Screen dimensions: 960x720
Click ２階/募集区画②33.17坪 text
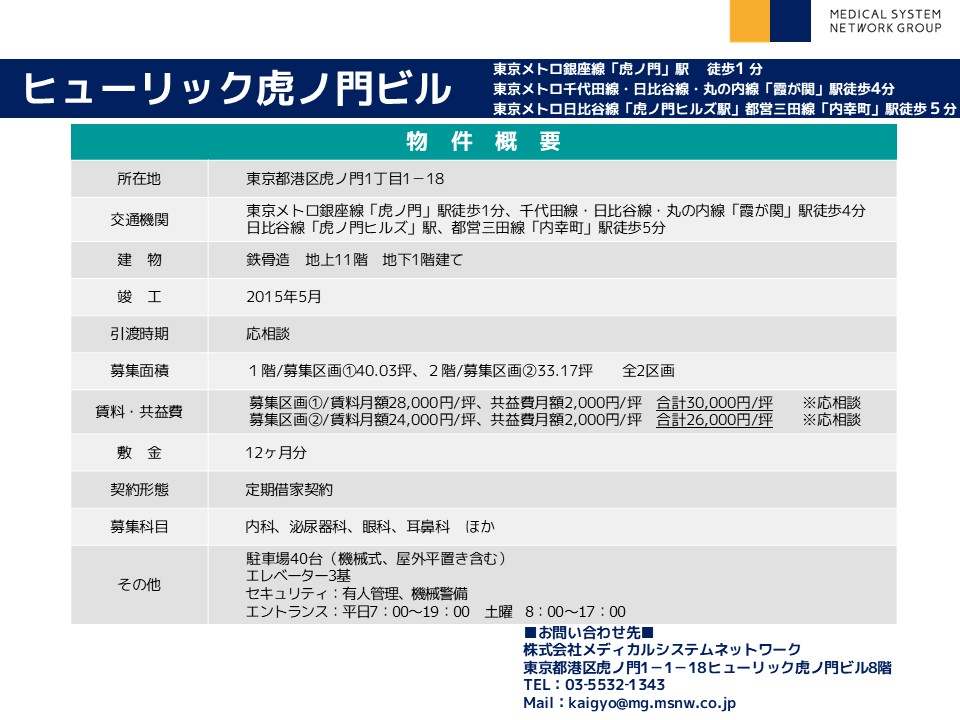[511, 371]
